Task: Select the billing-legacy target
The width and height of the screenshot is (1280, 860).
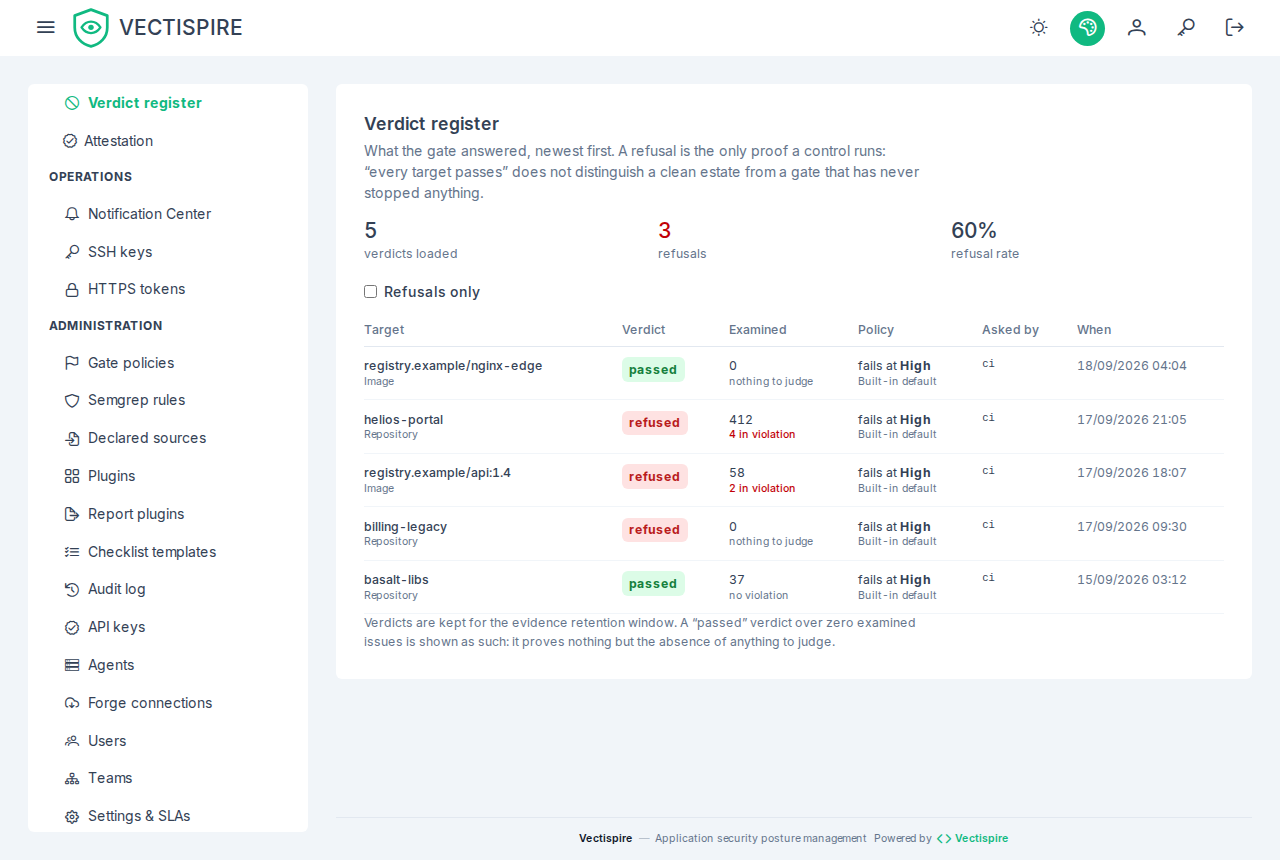Action: (x=405, y=527)
